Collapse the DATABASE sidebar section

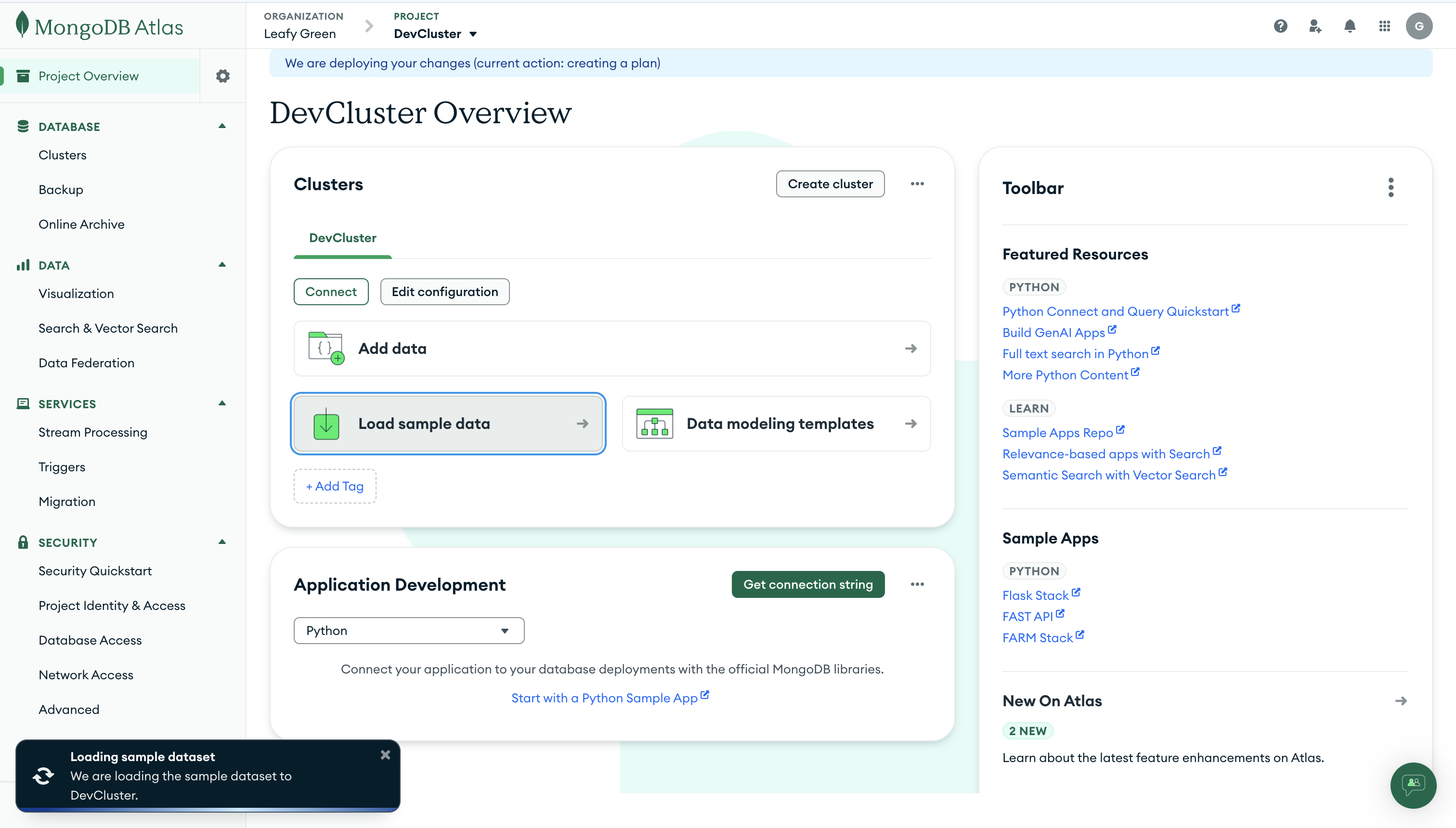(x=222, y=126)
